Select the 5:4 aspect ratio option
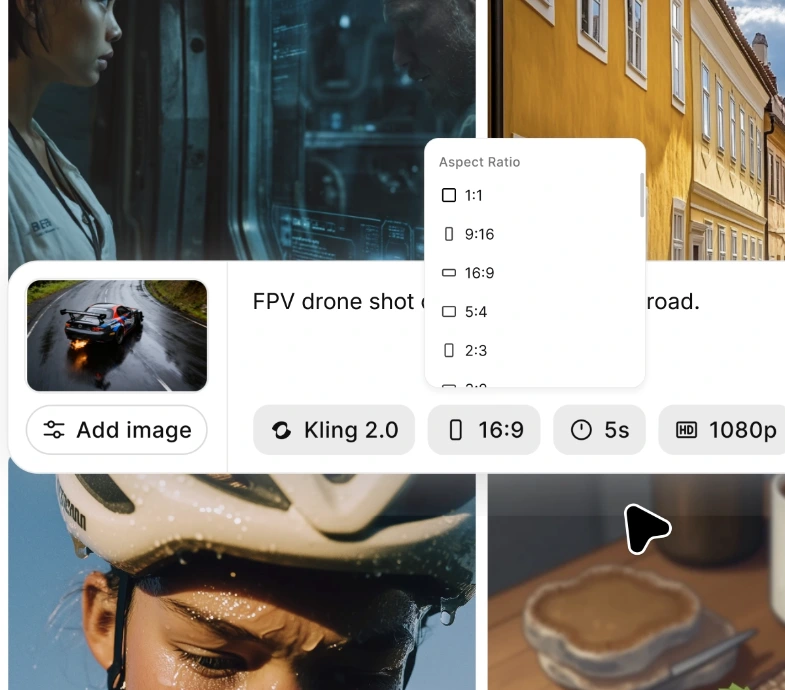 (x=535, y=311)
